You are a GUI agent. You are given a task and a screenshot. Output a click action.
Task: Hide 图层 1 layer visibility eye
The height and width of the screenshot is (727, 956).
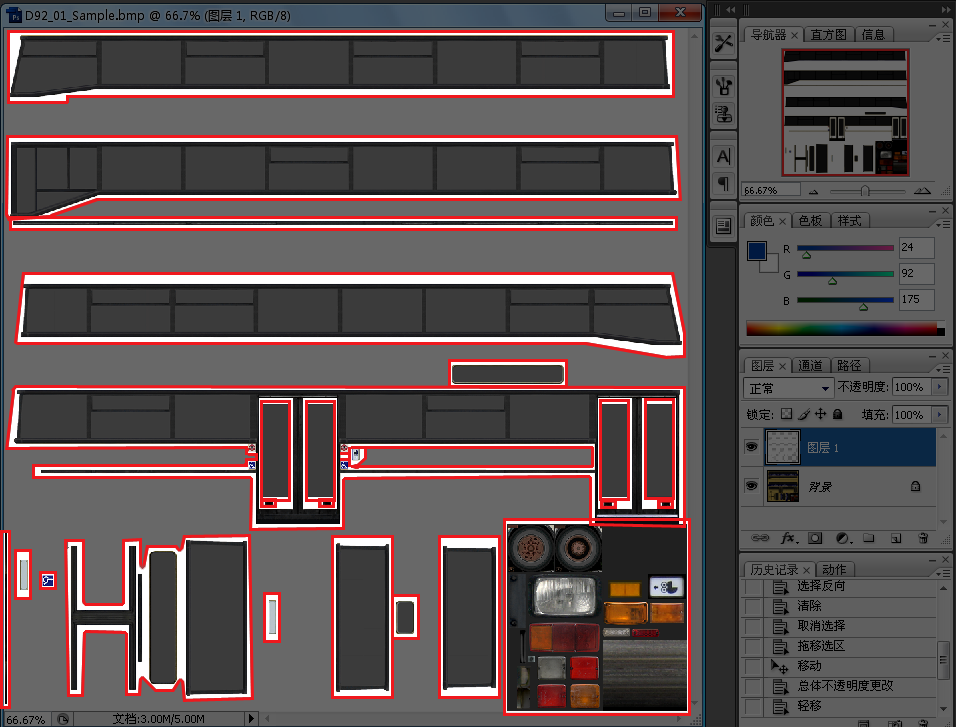[751, 447]
